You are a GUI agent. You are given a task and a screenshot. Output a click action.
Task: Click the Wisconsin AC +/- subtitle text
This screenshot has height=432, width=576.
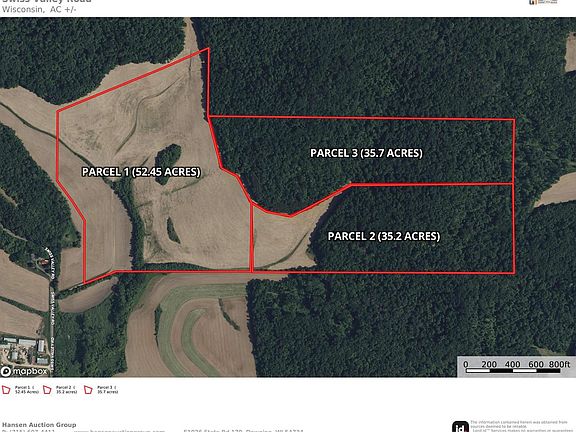39,10
